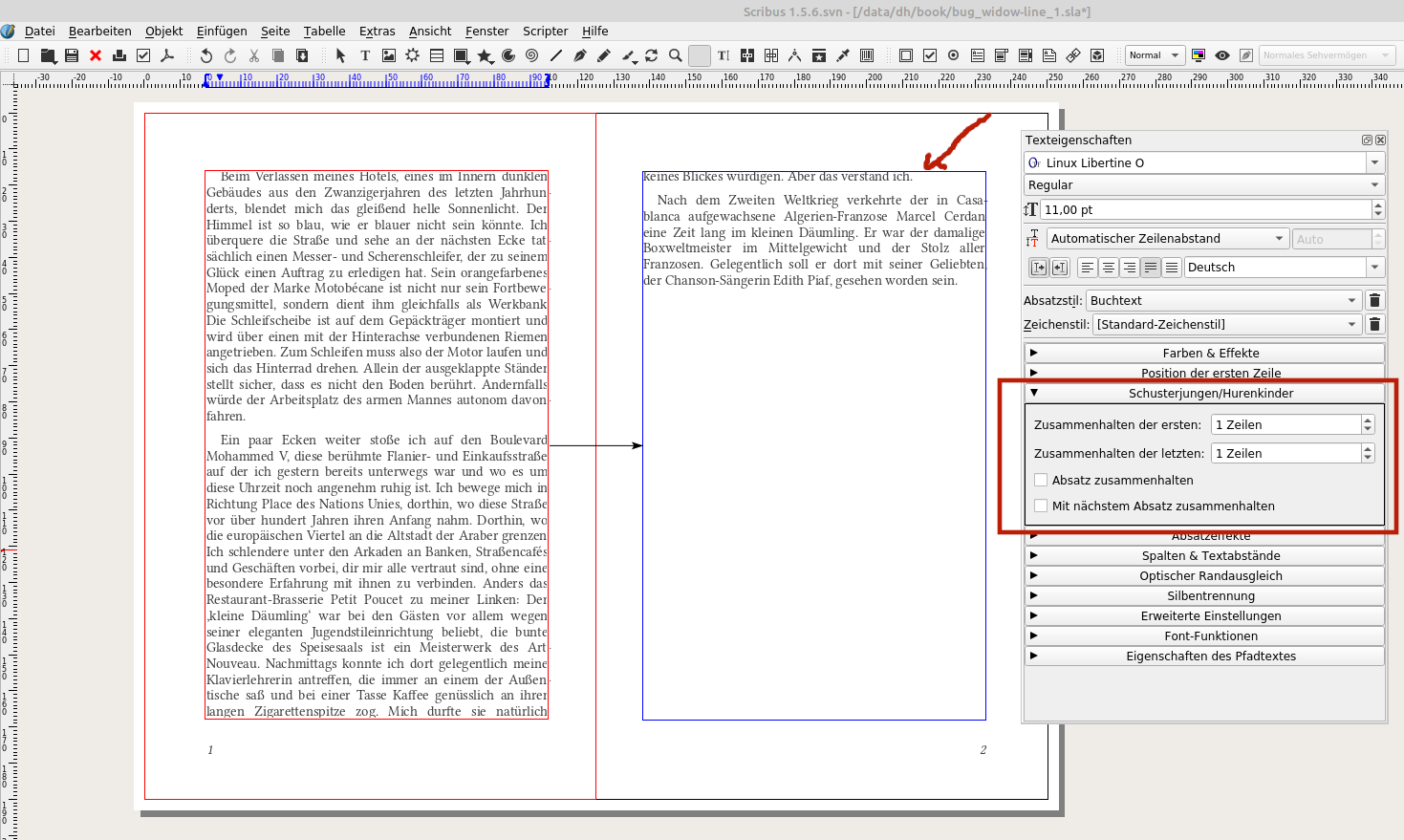
Task: Open the Tabelle menu
Action: click(x=324, y=31)
